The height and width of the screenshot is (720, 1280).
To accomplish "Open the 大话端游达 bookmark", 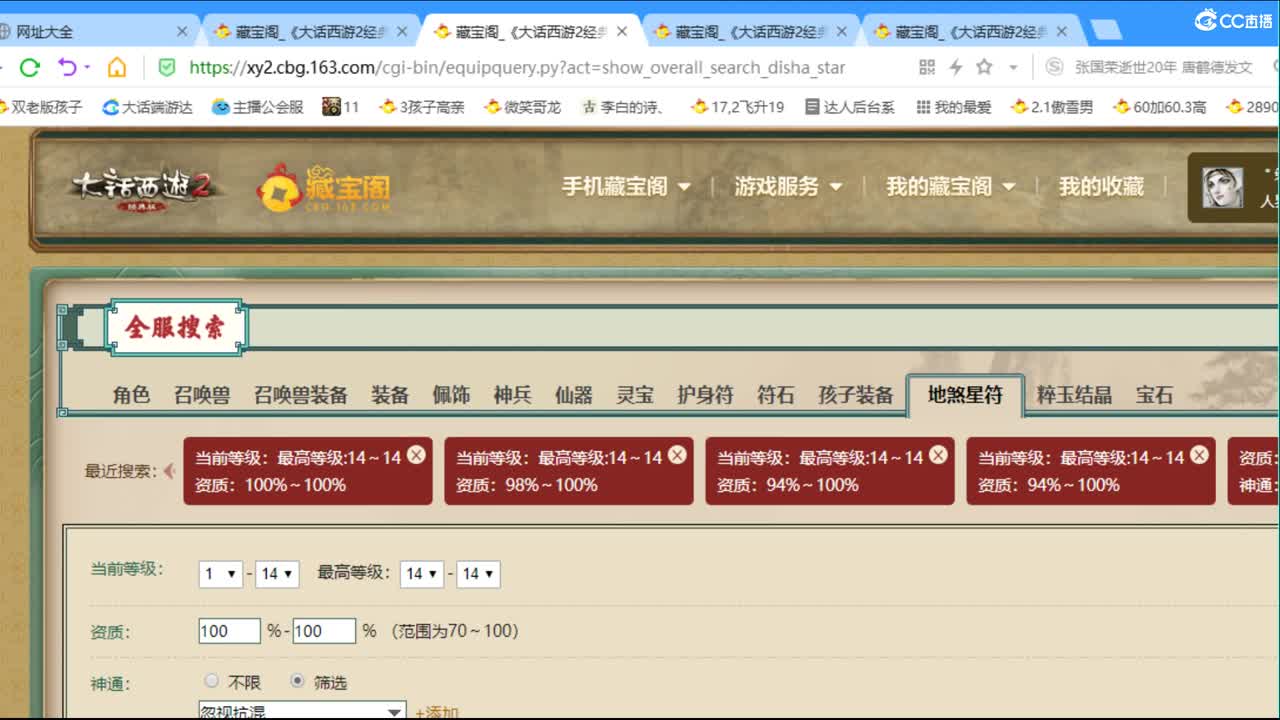I will [x=147, y=107].
